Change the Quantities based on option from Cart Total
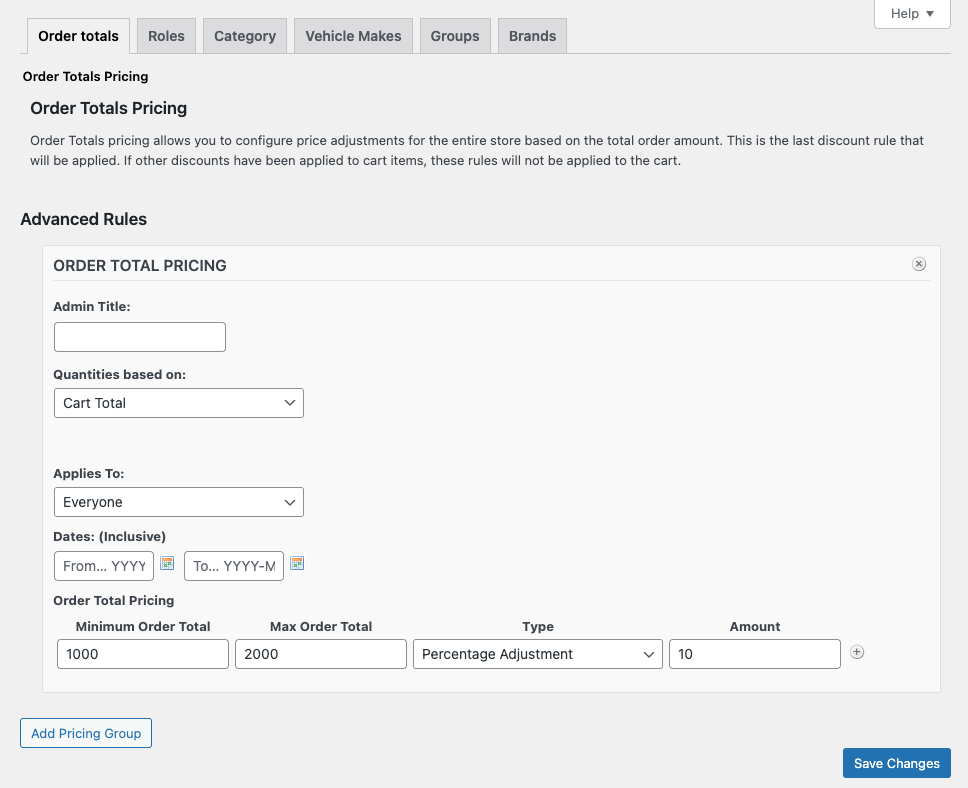The image size is (968, 788). (x=178, y=402)
